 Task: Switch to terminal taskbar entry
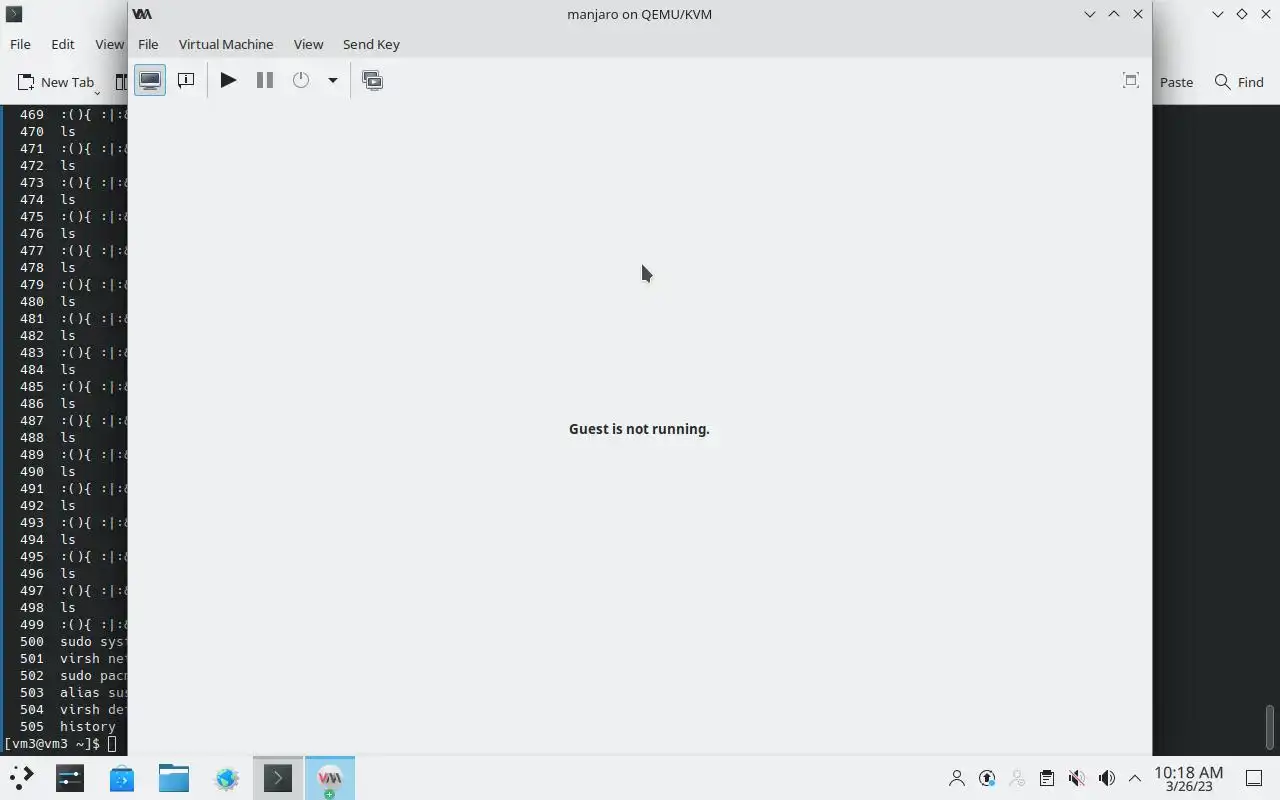coord(278,778)
